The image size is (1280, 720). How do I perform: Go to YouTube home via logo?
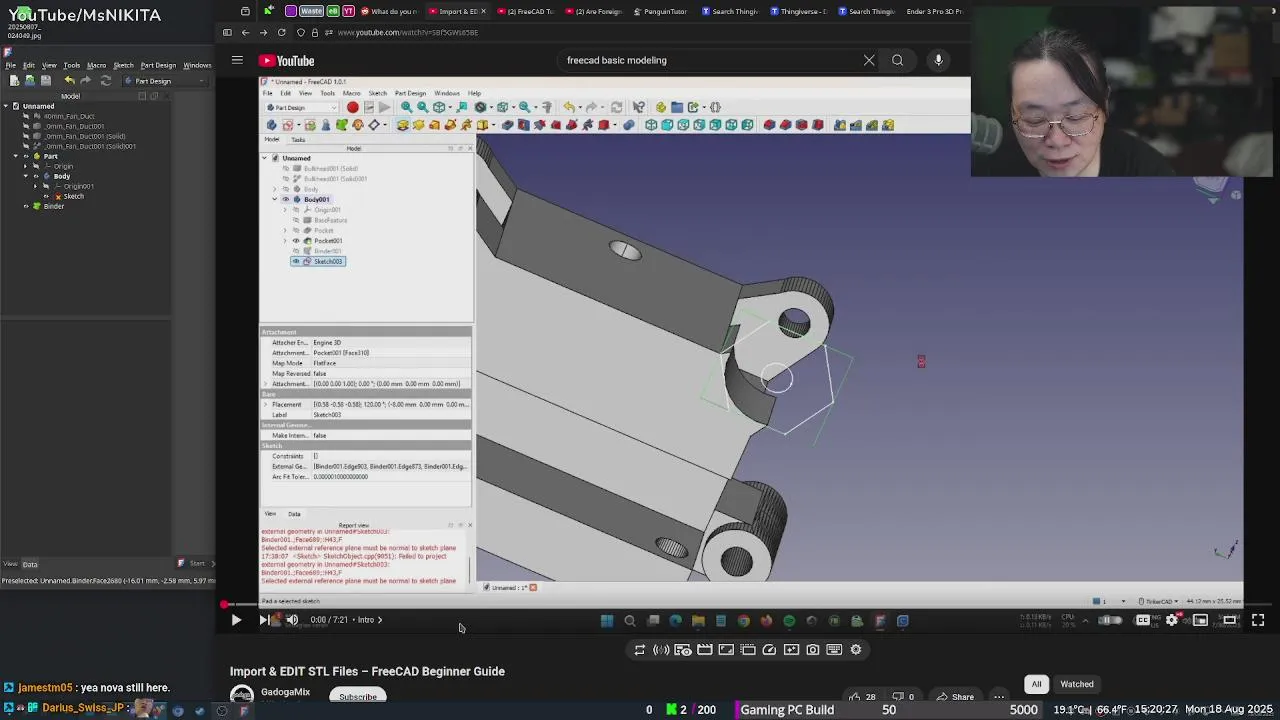point(287,60)
